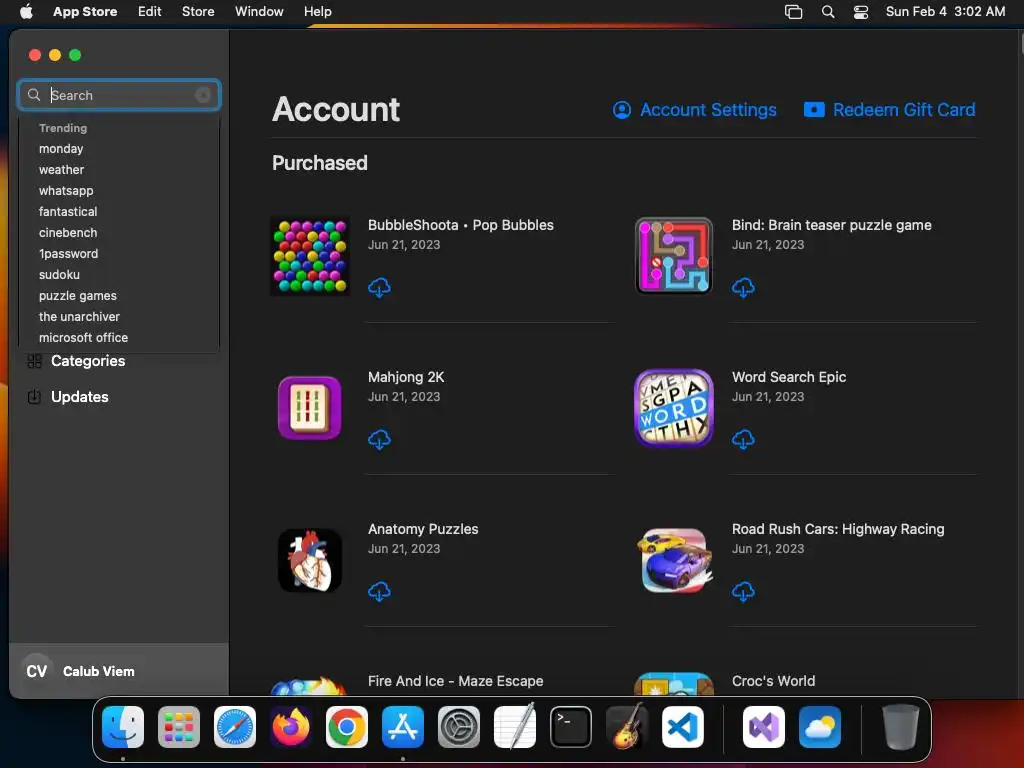Image resolution: width=1024 pixels, height=768 pixels.
Task: Select trending search 'whatsapp'
Action: pyautogui.click(x=66, y=191)
